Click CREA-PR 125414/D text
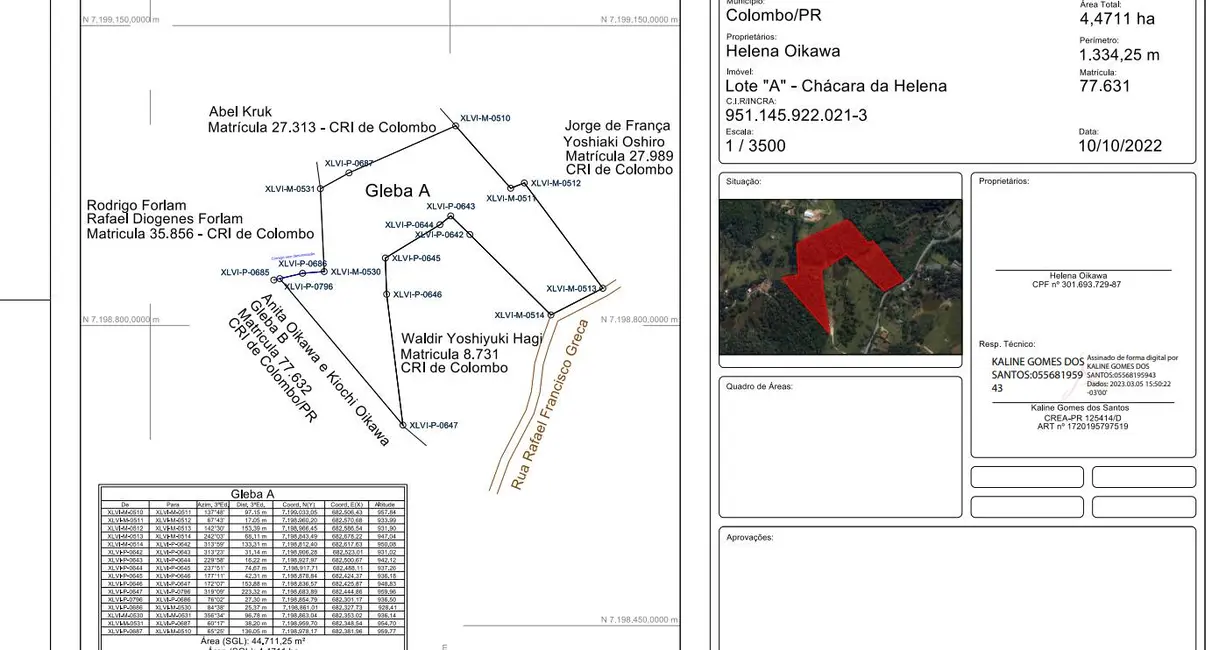Viewport: 1226px width, 650px height. pos(1082,418)
